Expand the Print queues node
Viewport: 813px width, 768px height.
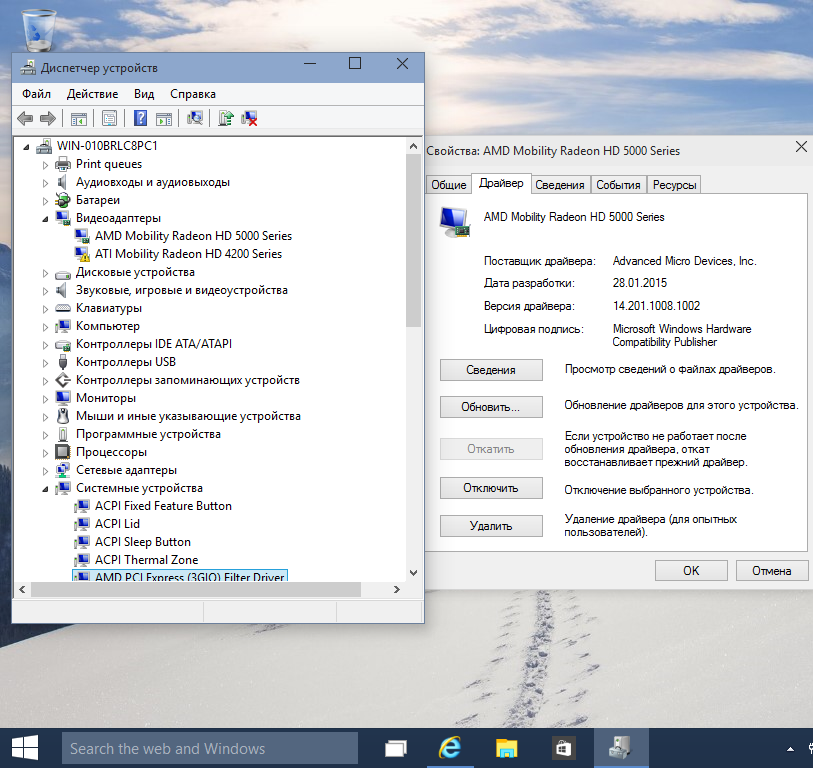click(46, 165)
